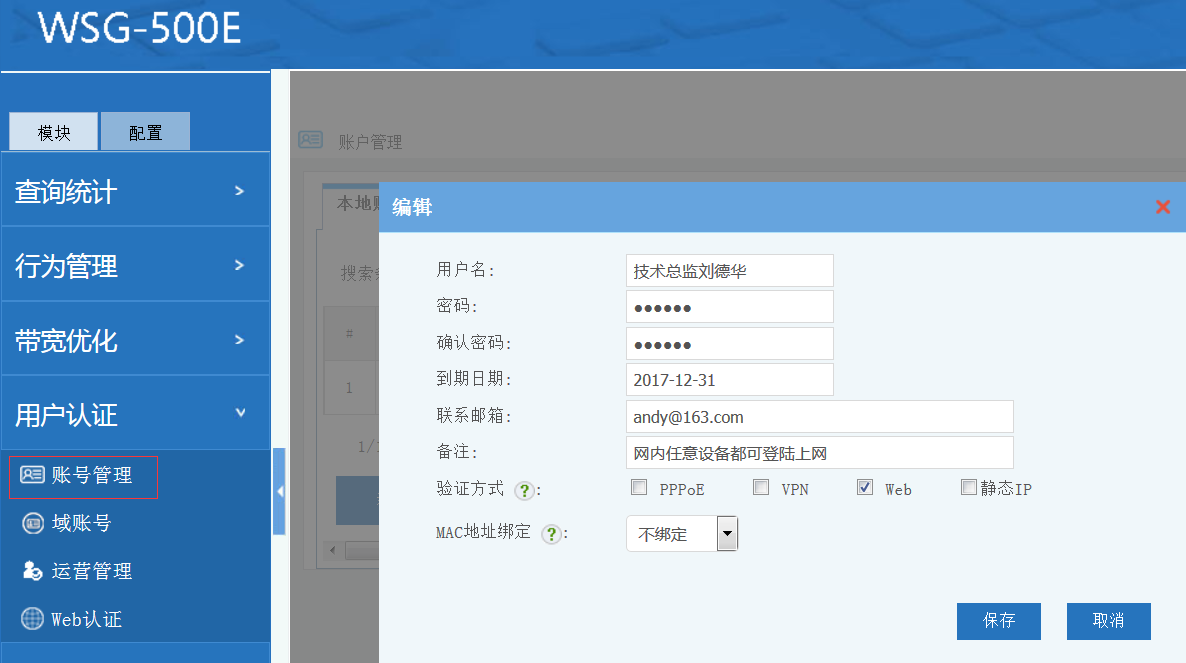Tick the 静态IP checkbox

pyautogui.click(x=968, y=488)
